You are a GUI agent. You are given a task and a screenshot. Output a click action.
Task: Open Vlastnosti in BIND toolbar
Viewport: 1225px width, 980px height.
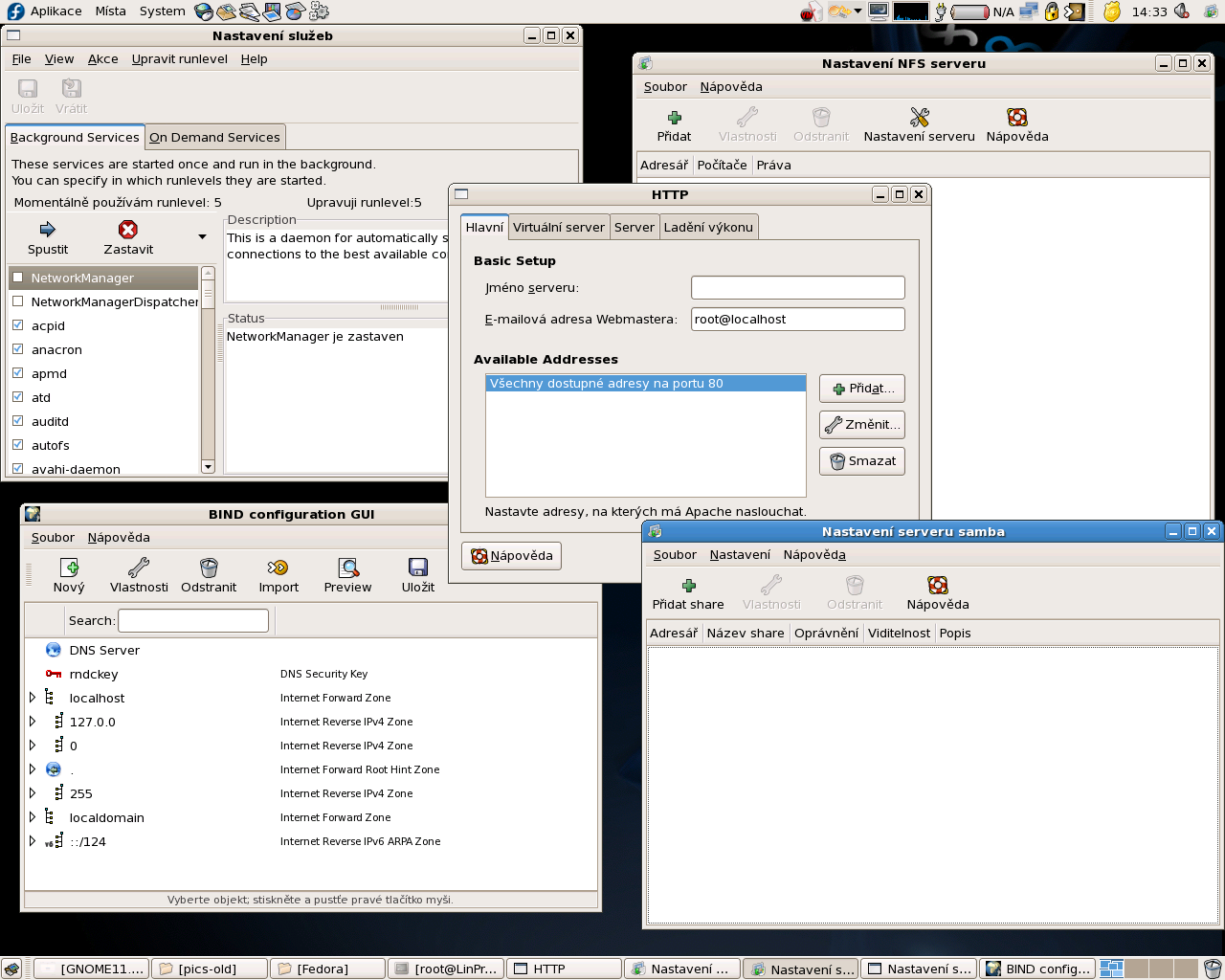pyautogui.click(x=139, y=576)
